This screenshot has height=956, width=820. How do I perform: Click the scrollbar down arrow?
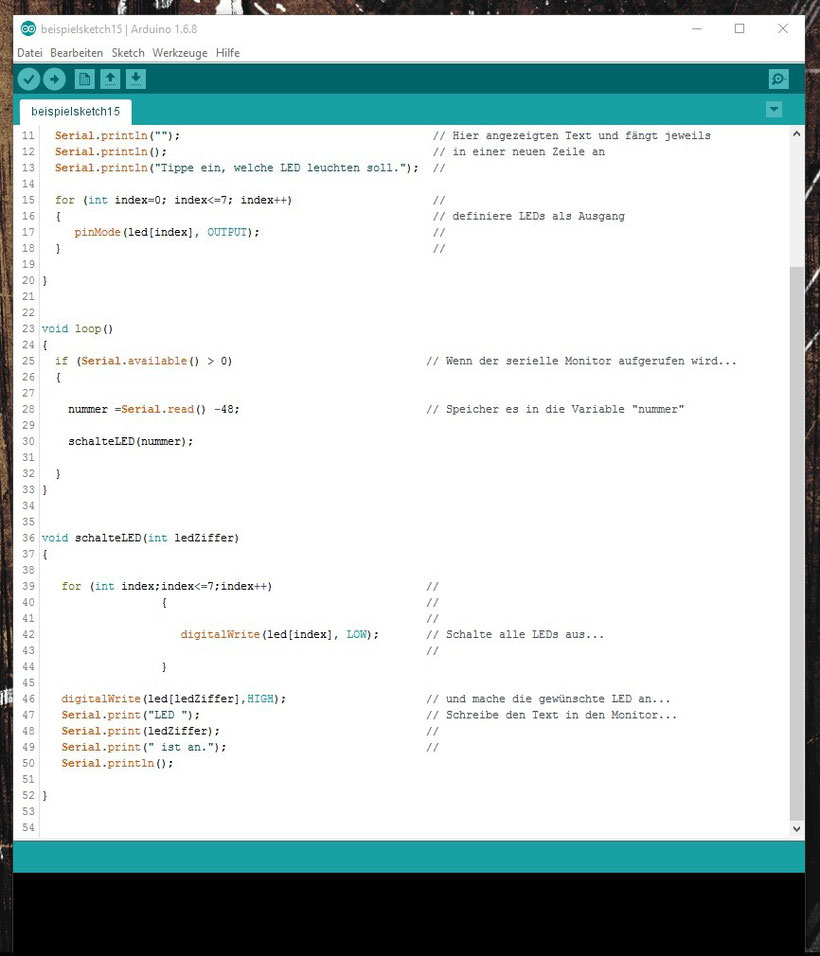pyautogui.click(x=796, y=828)
